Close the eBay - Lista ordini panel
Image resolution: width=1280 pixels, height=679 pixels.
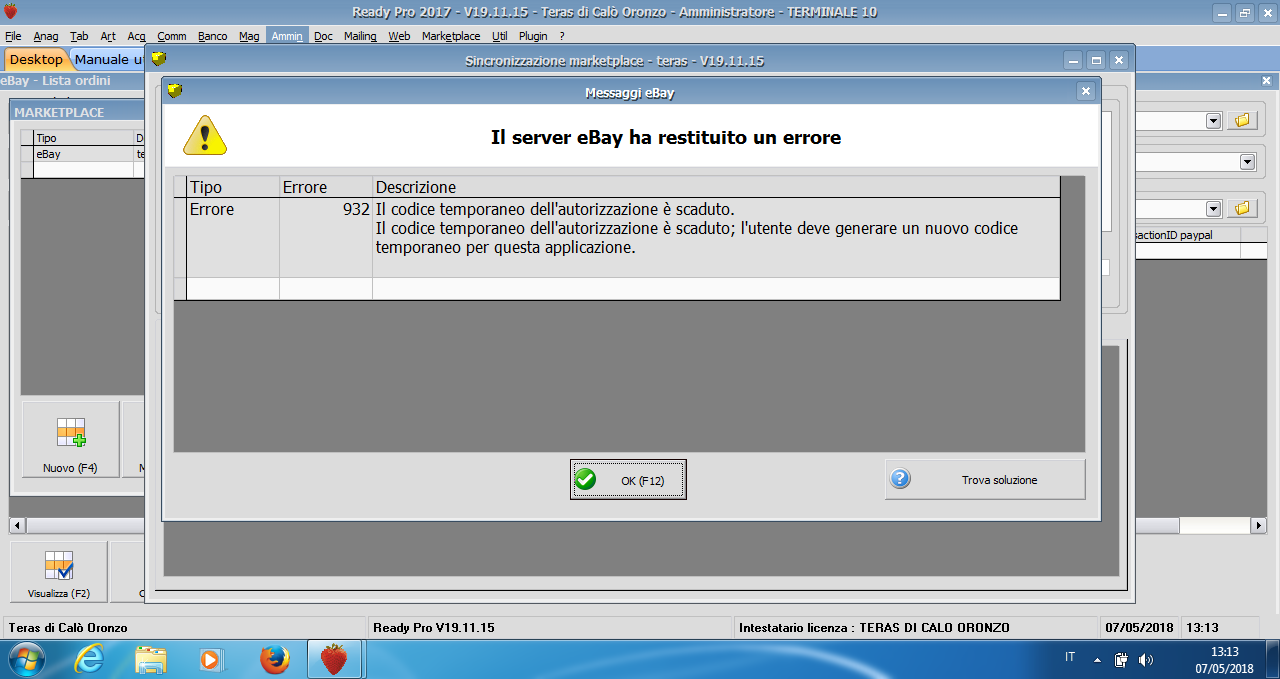[x=1266, y=81]
